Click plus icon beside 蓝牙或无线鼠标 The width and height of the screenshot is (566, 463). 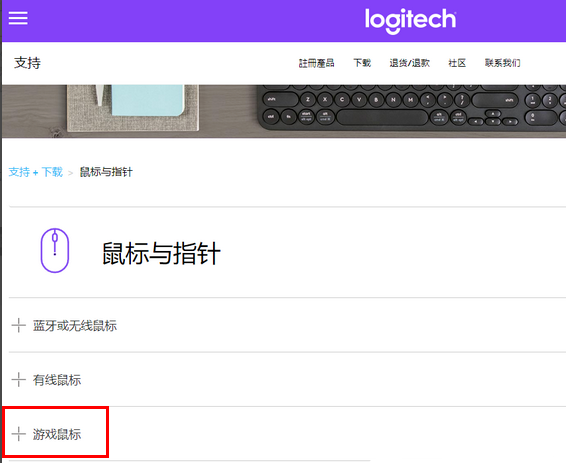pyautogui.click(x=18, y=326)
